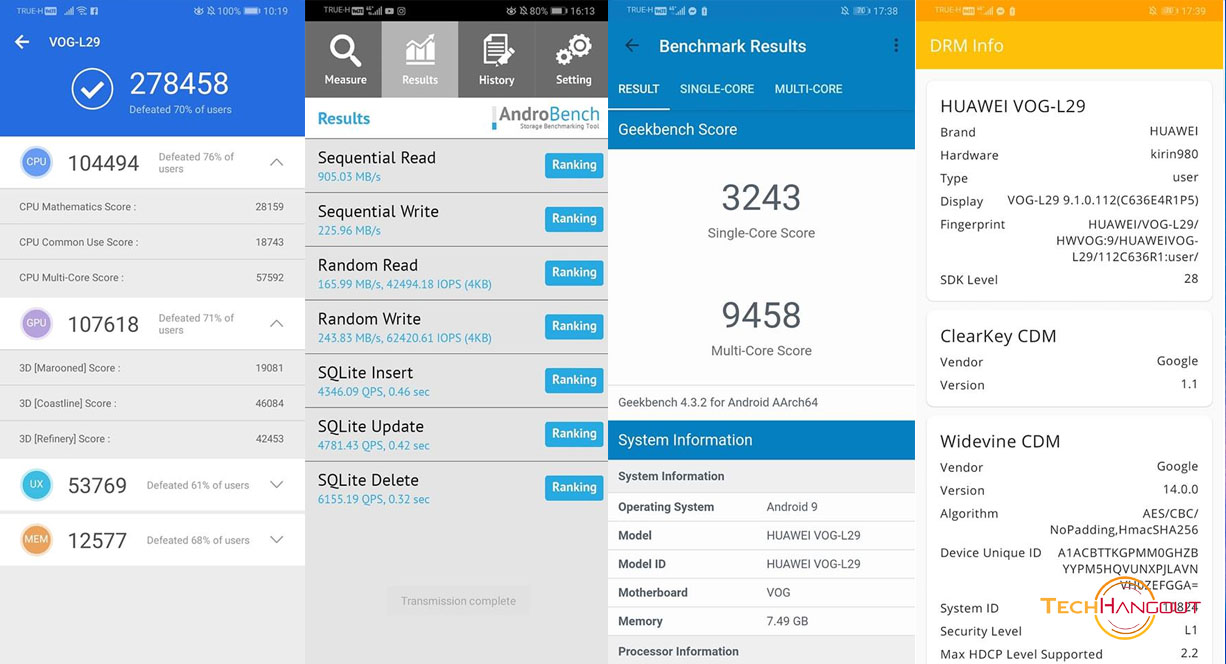Switch to the SINGLE-CORE tab
This screenshot has height=664, width=1226.
pos(717,89)
